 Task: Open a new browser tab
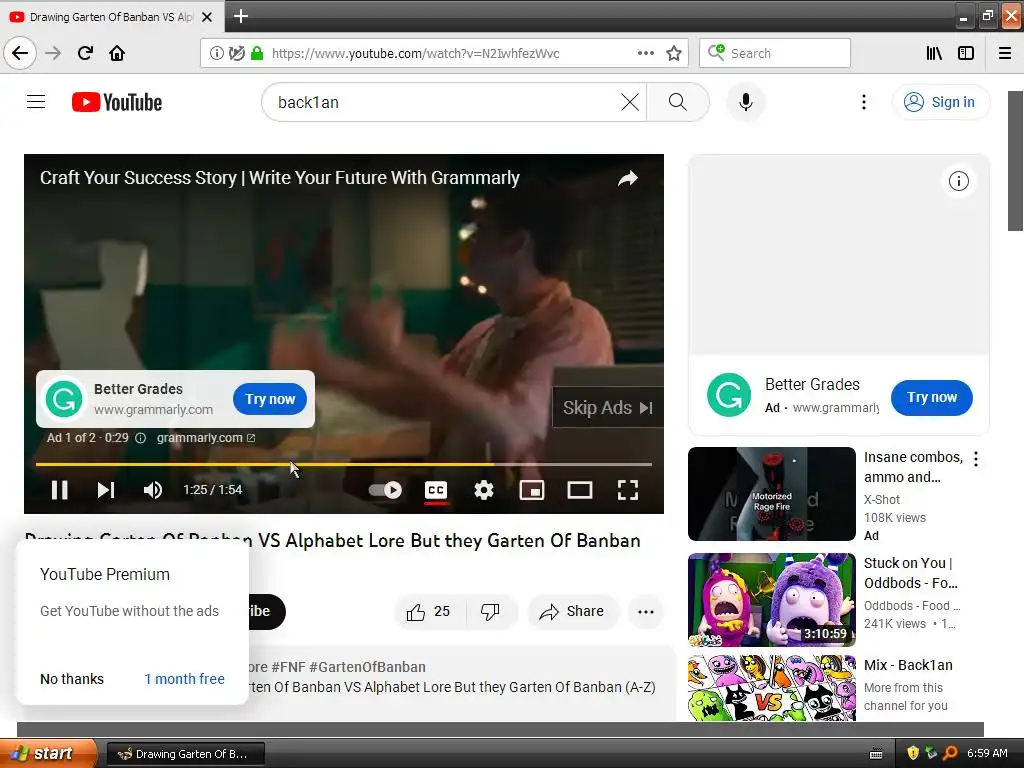pyautogui.click(x=240, y=16)
